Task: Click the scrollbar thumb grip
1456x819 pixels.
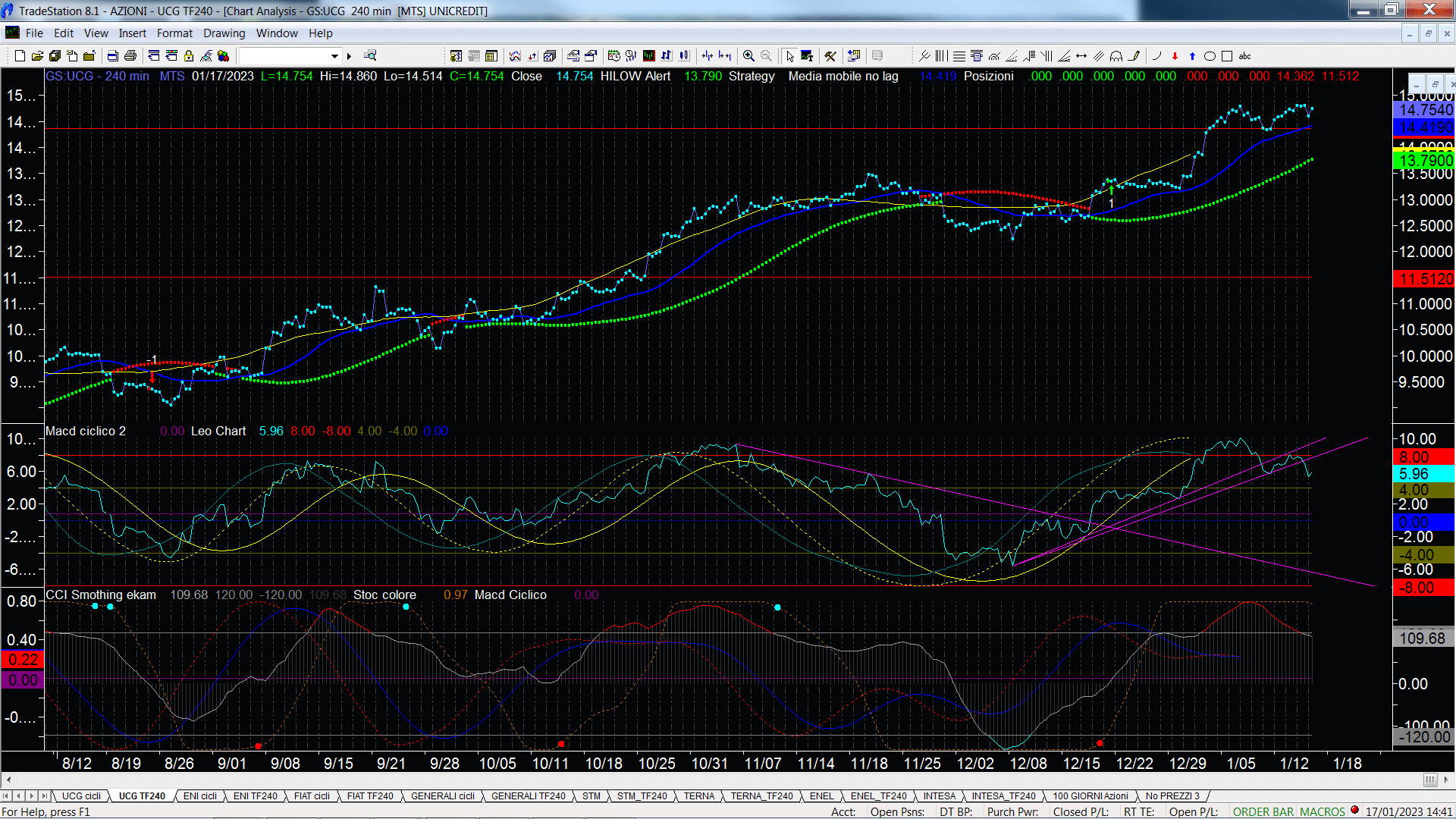Action: click(1430, 780)
